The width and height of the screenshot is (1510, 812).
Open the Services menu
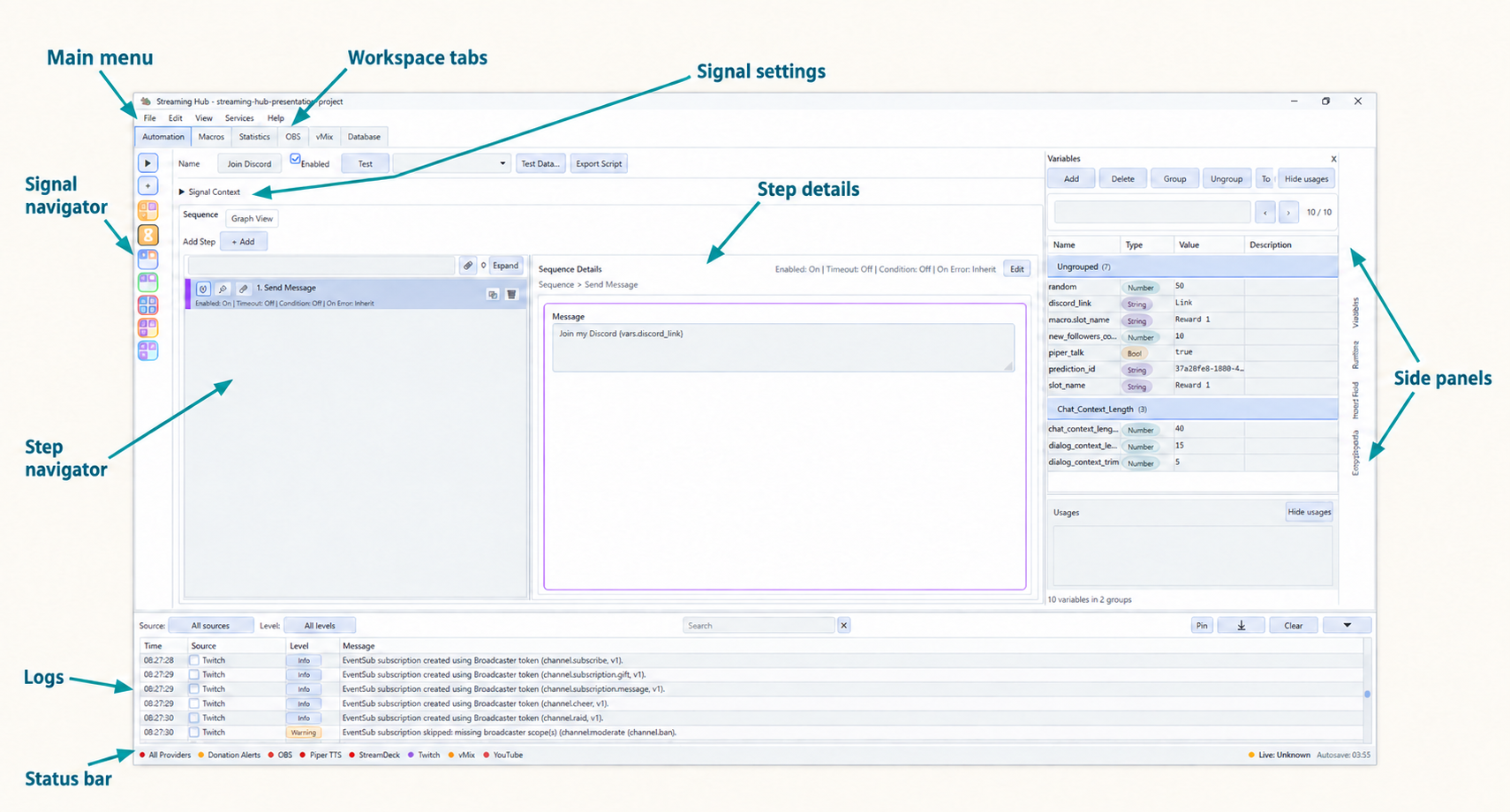[x=239, y=118]
